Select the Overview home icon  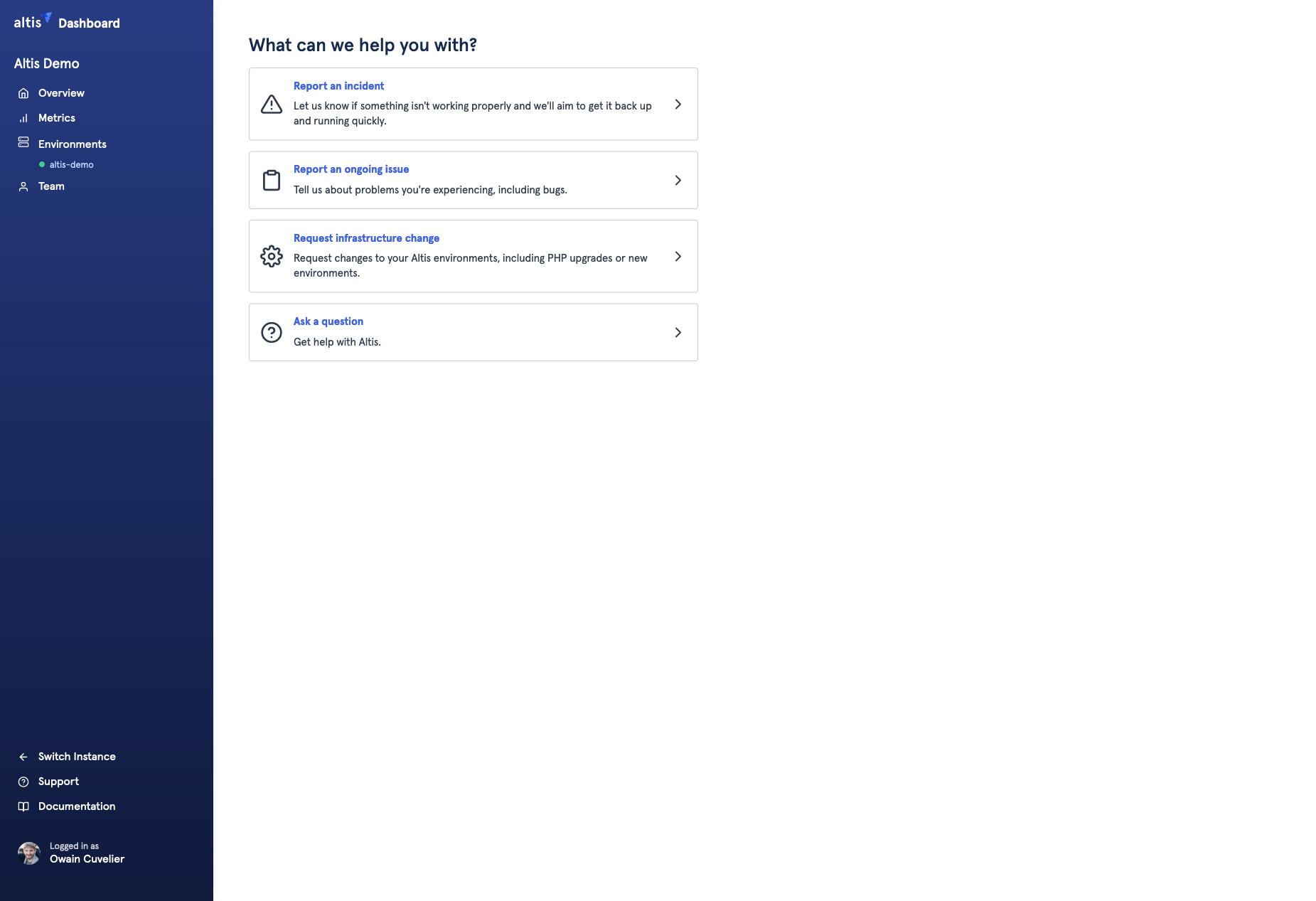pyautogui.click(x=23, y=92)
